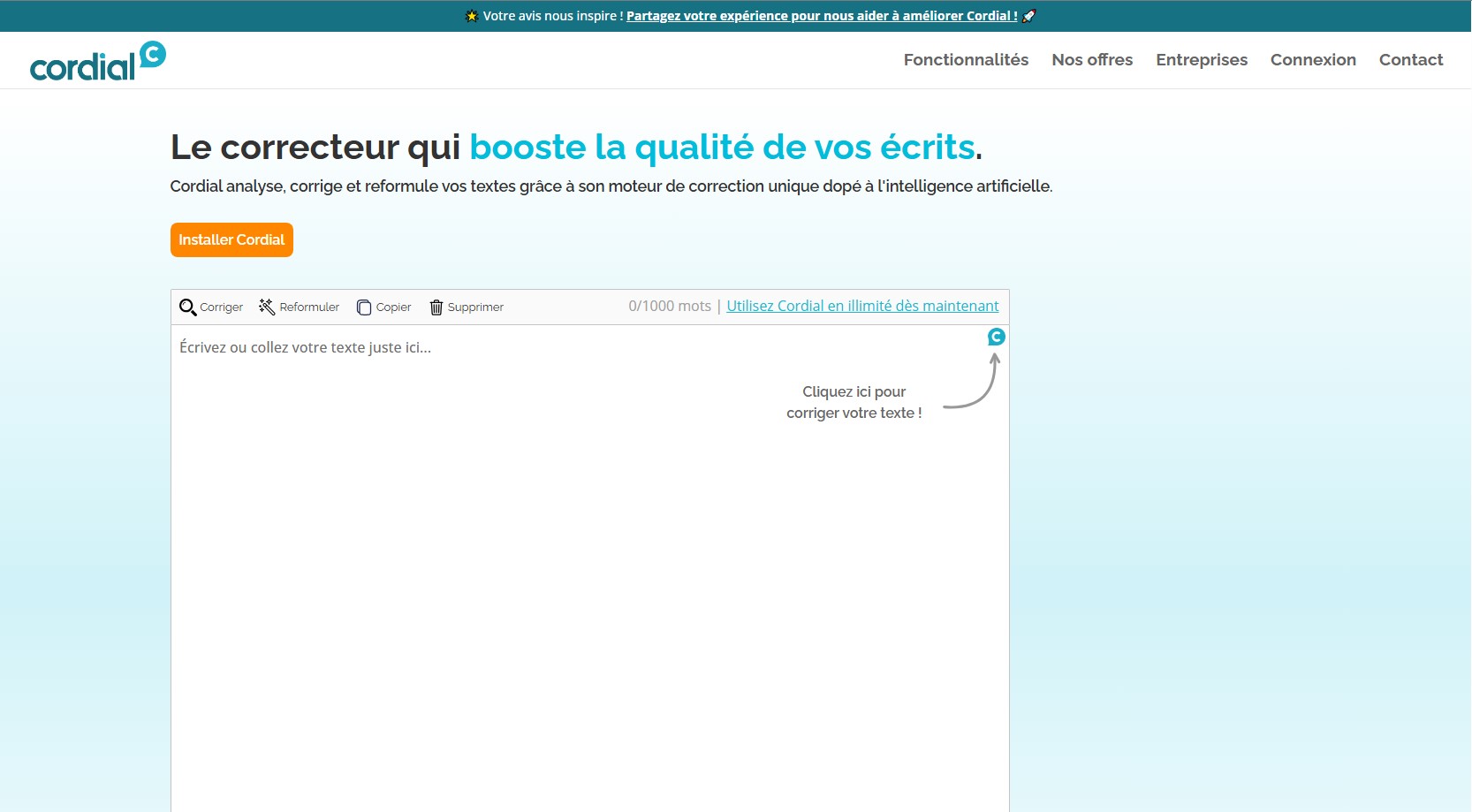The width and height of the screenshot is (1472, 812).
Task: Click the Reformuler magic wand icon
Action: click(x=267, y=307)
